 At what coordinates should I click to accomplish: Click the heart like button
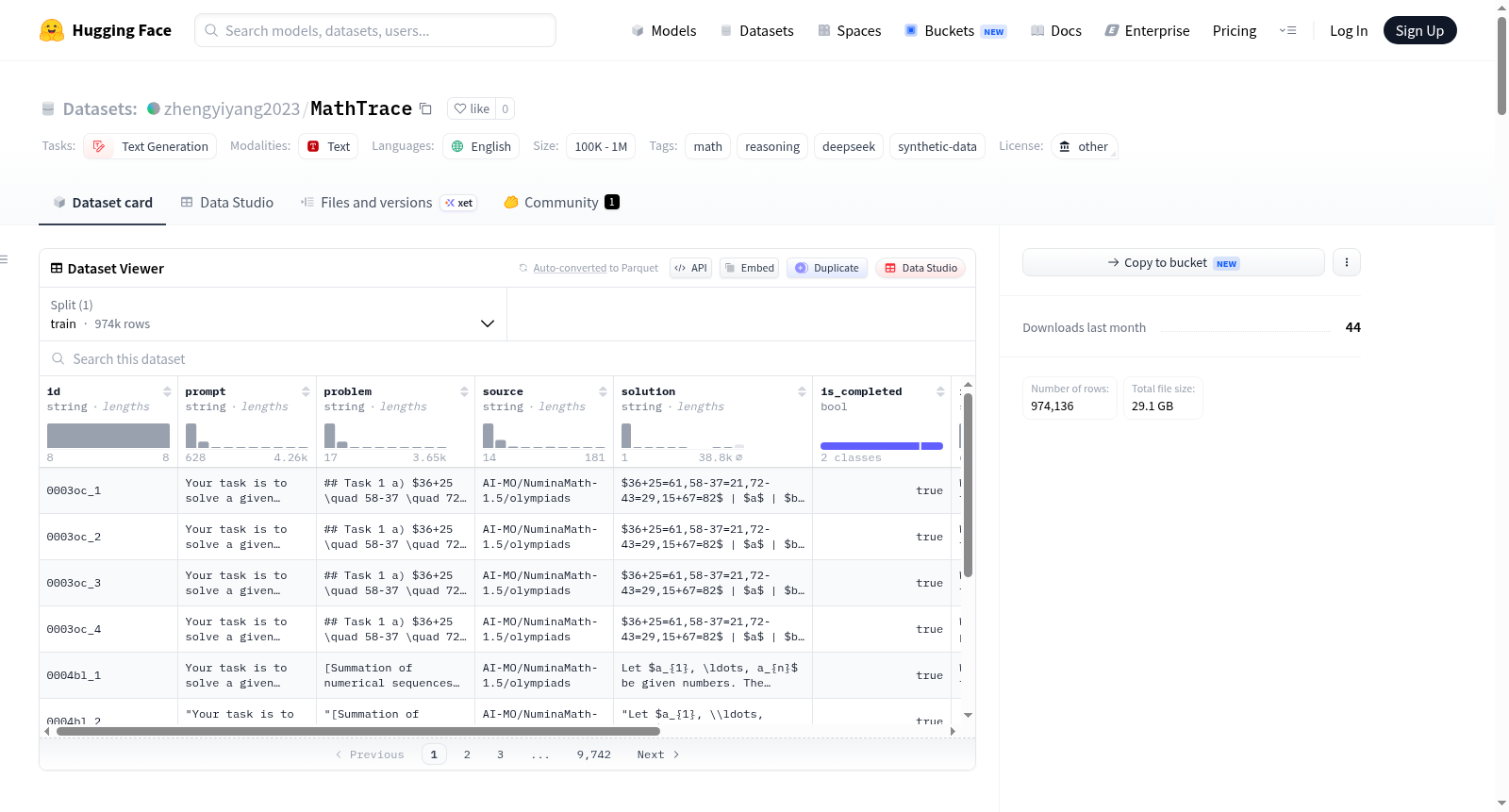(x=472, y=108)
